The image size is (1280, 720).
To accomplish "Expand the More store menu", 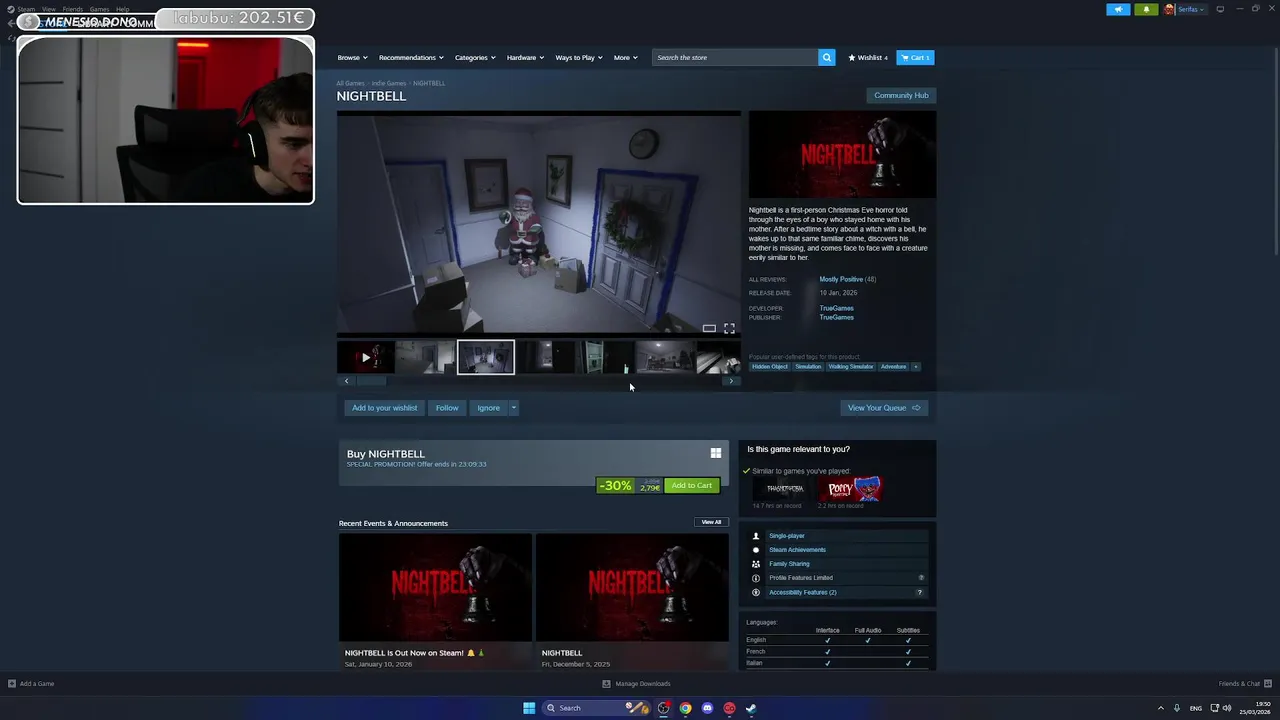I will tap(625, 57).
